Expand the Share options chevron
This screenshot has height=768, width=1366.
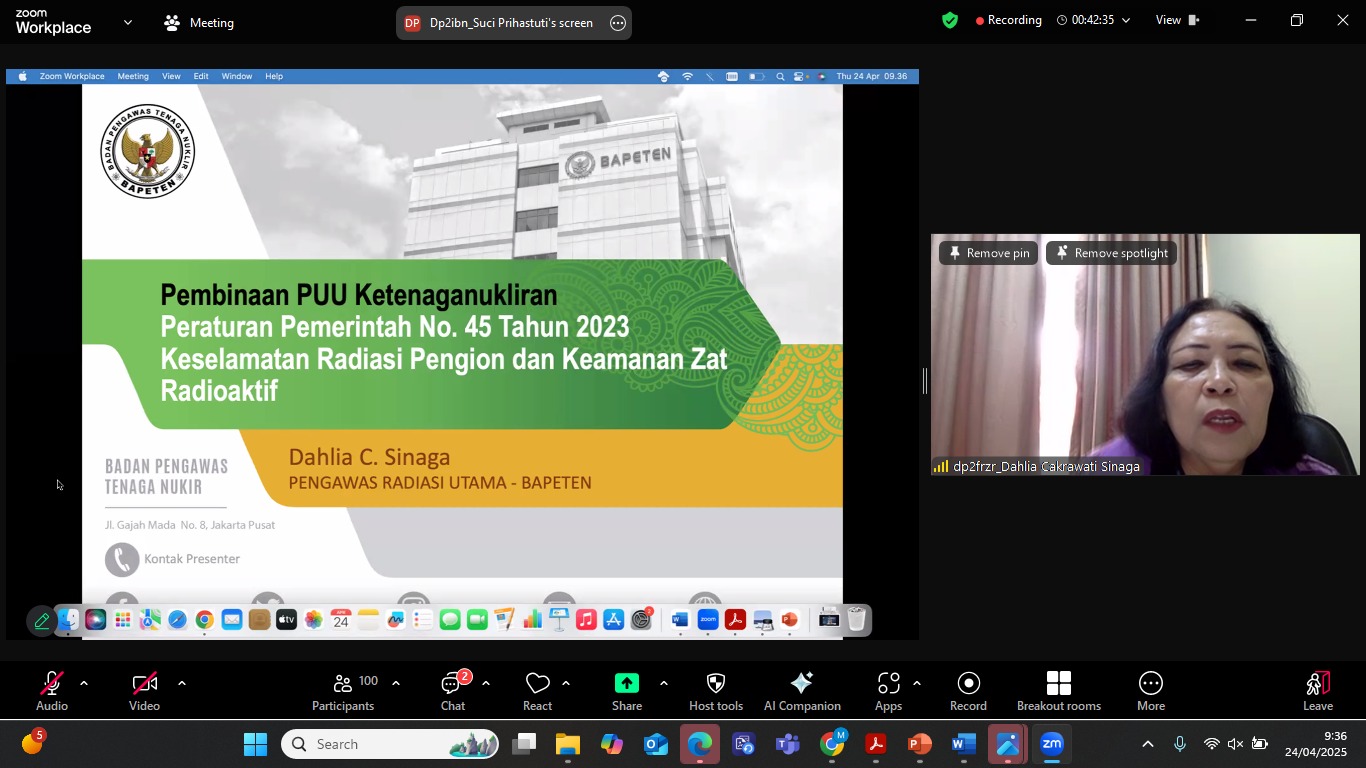[x=664, y=684]
